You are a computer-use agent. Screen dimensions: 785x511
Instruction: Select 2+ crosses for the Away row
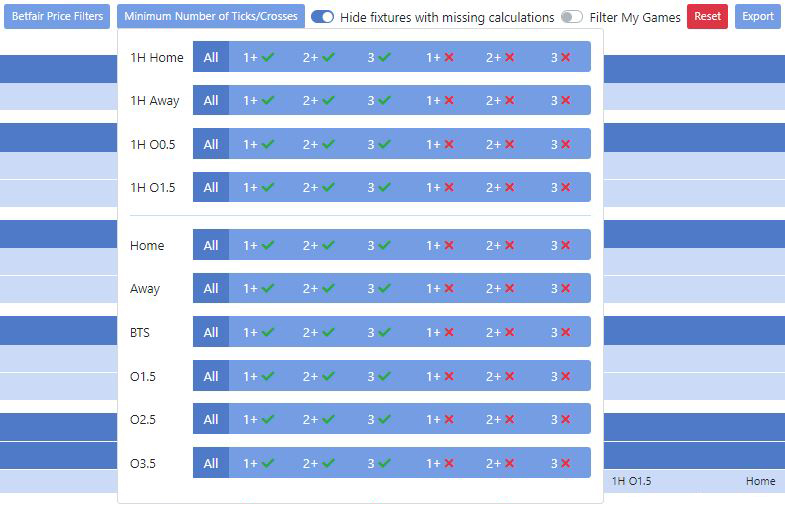tap(500, 288)
